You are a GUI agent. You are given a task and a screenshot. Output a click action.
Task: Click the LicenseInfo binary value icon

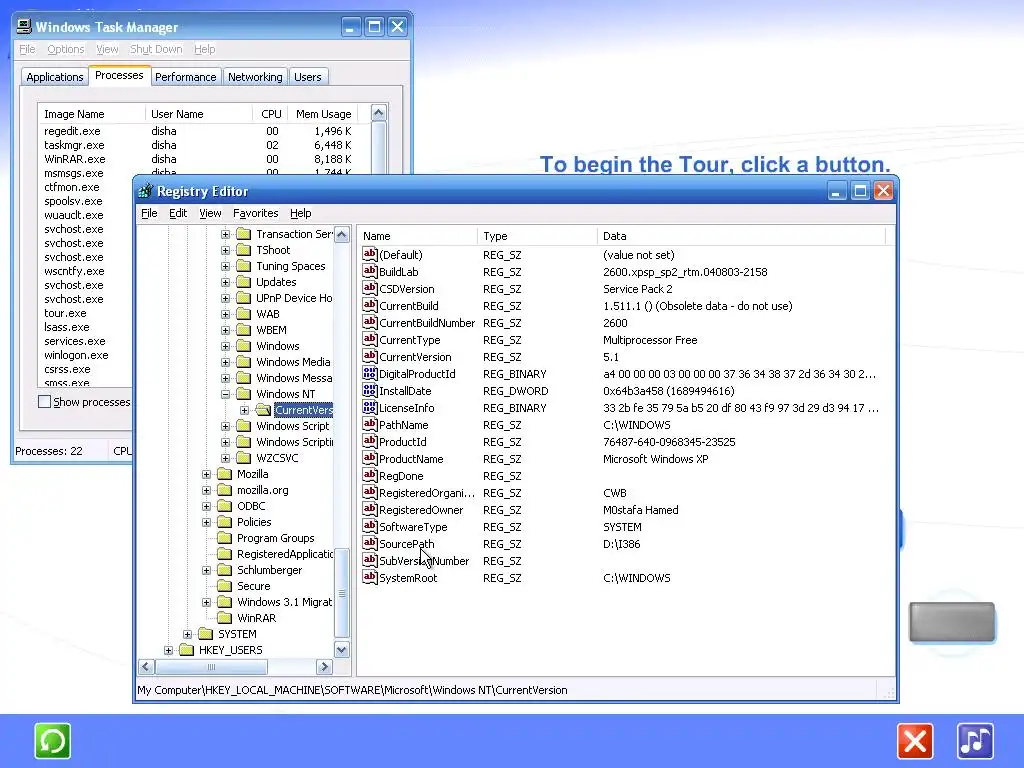[370, 408]
